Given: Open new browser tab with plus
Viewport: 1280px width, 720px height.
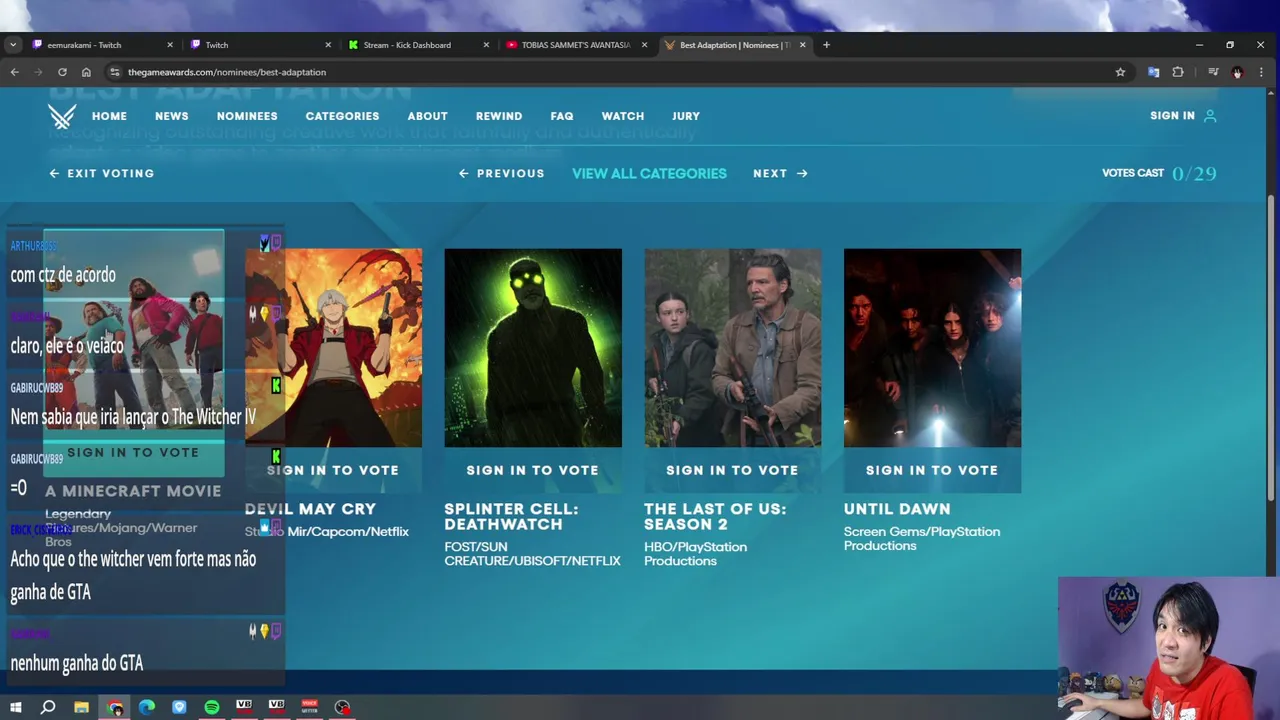Looking at the screenshot, I should pos(826,45).
